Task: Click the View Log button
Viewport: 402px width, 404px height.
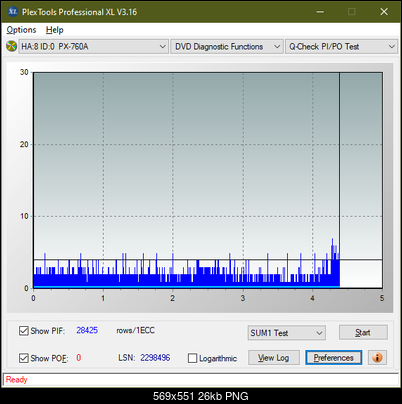Action: point(274,358)
